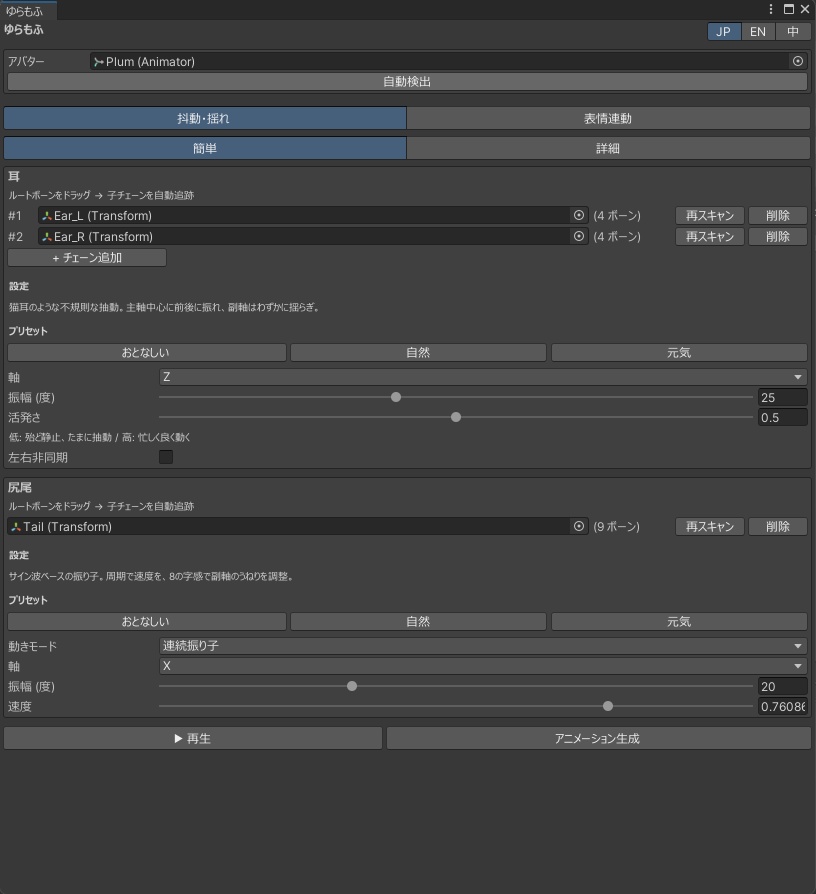Switch language to JP

coord(724,31)
